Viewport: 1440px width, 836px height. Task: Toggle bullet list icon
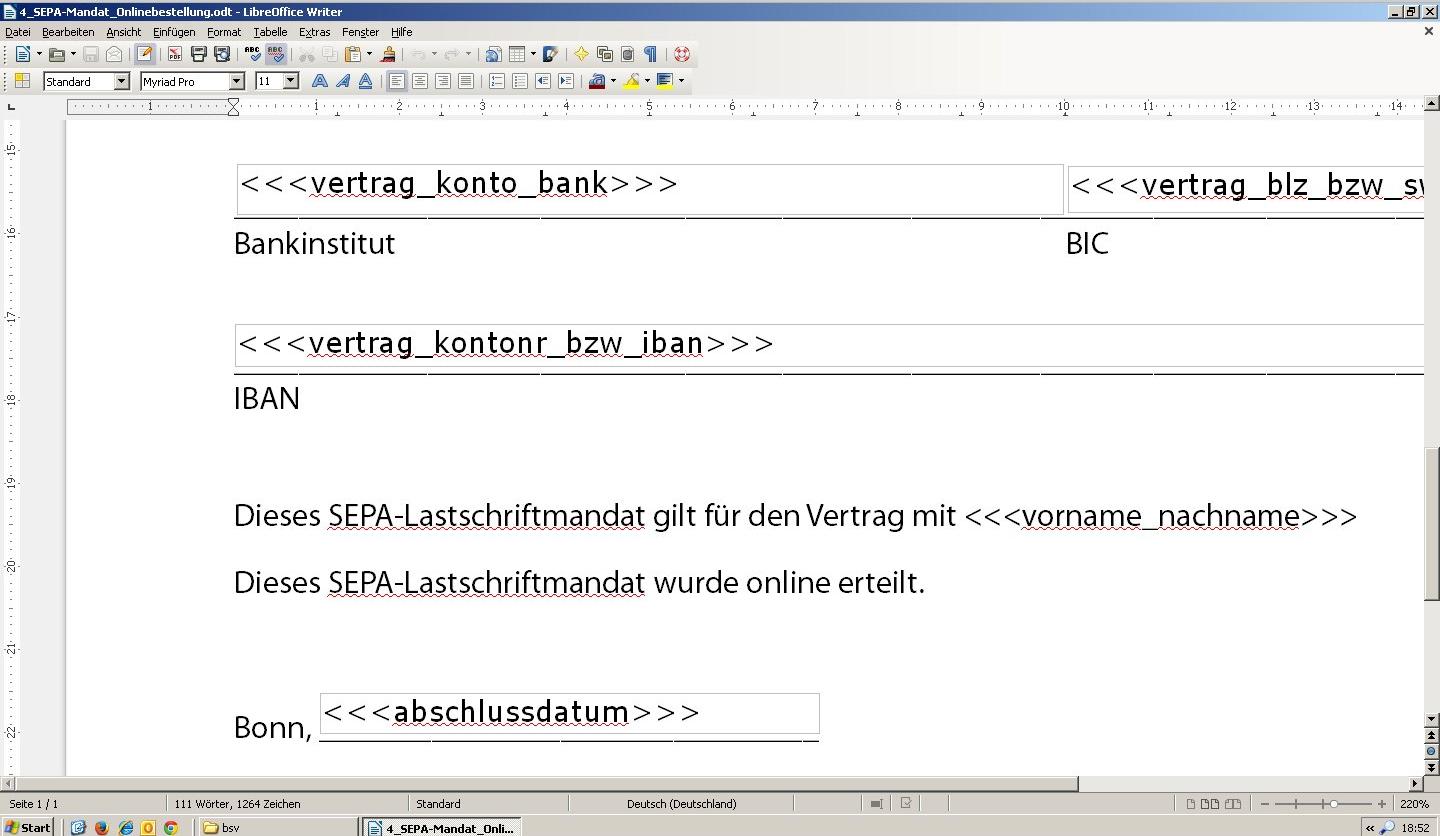[x=520, y=81]
